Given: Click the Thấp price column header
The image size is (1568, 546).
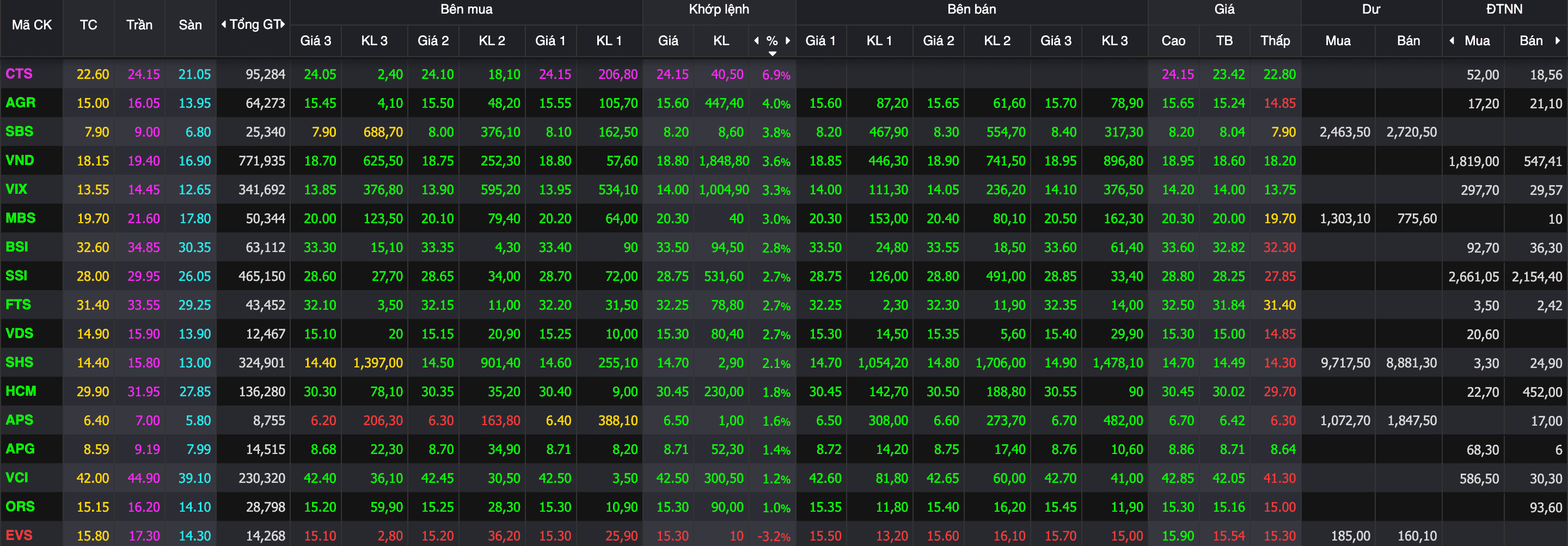Looking at the screenshot, I should pos(1275,41).
